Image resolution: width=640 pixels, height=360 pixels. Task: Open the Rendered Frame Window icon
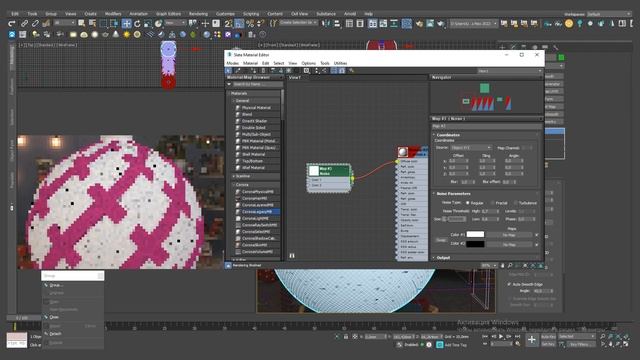(x=430, y=24)
